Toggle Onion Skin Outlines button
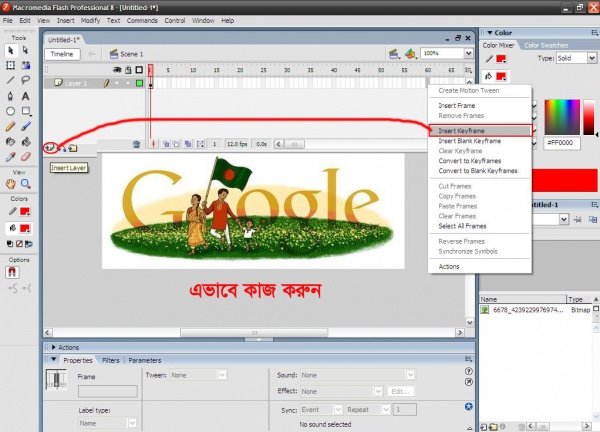Viewport: 600px width, 432px height. [176, 144]
